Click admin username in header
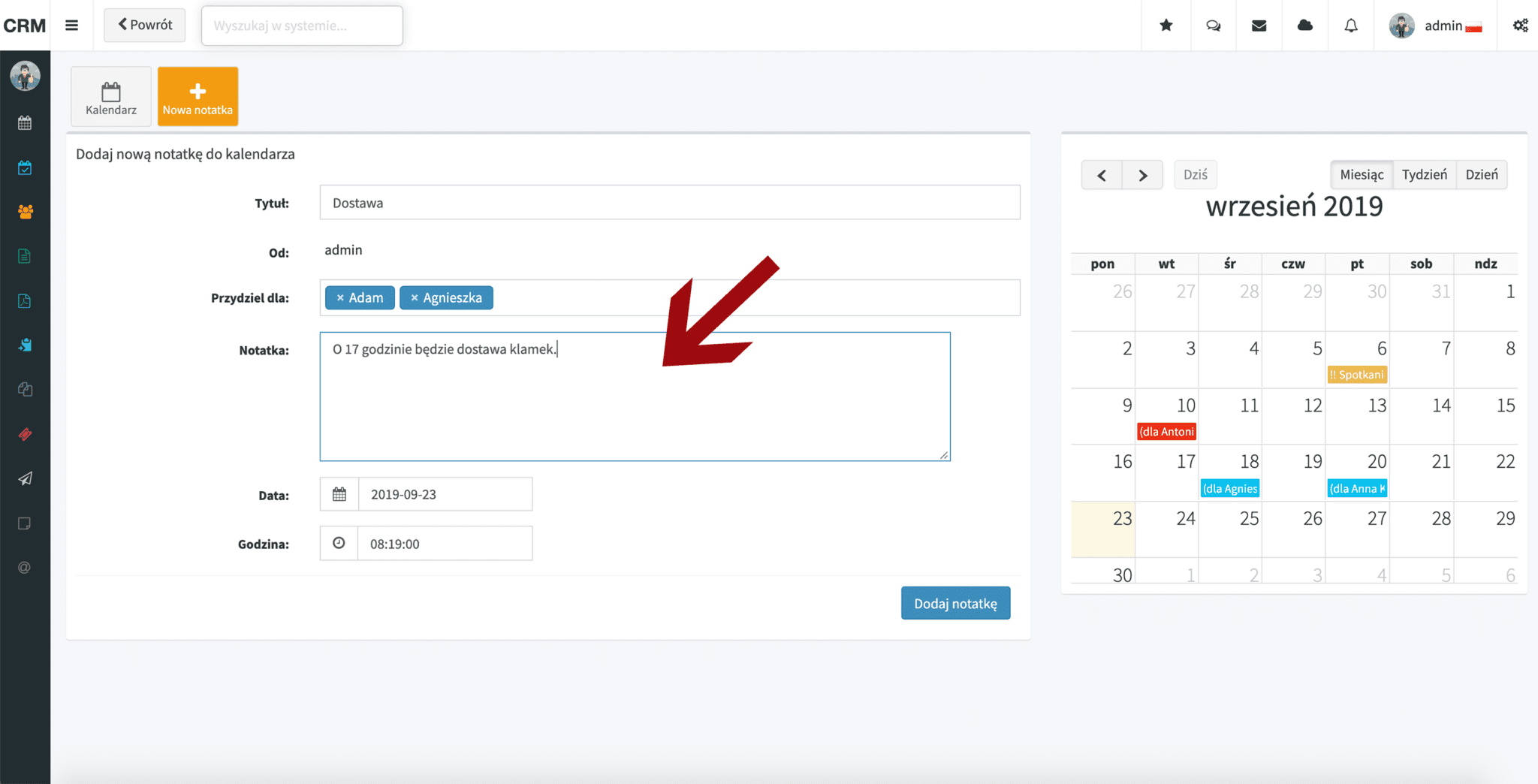Image resolution: width=1538 pixels, height=784 pixels. tap(1443, 26)
